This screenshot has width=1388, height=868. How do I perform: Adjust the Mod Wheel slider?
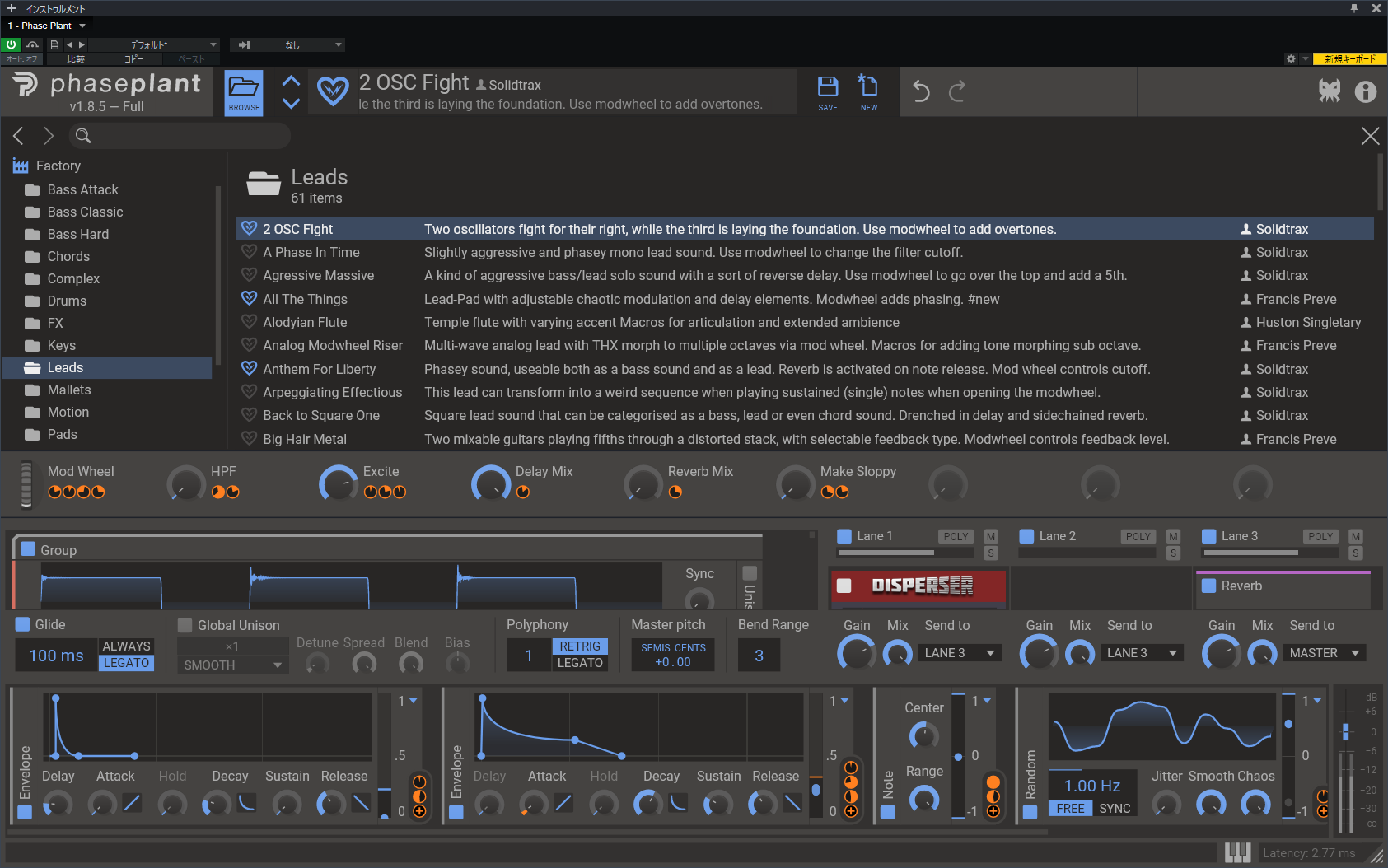point(26,483)
